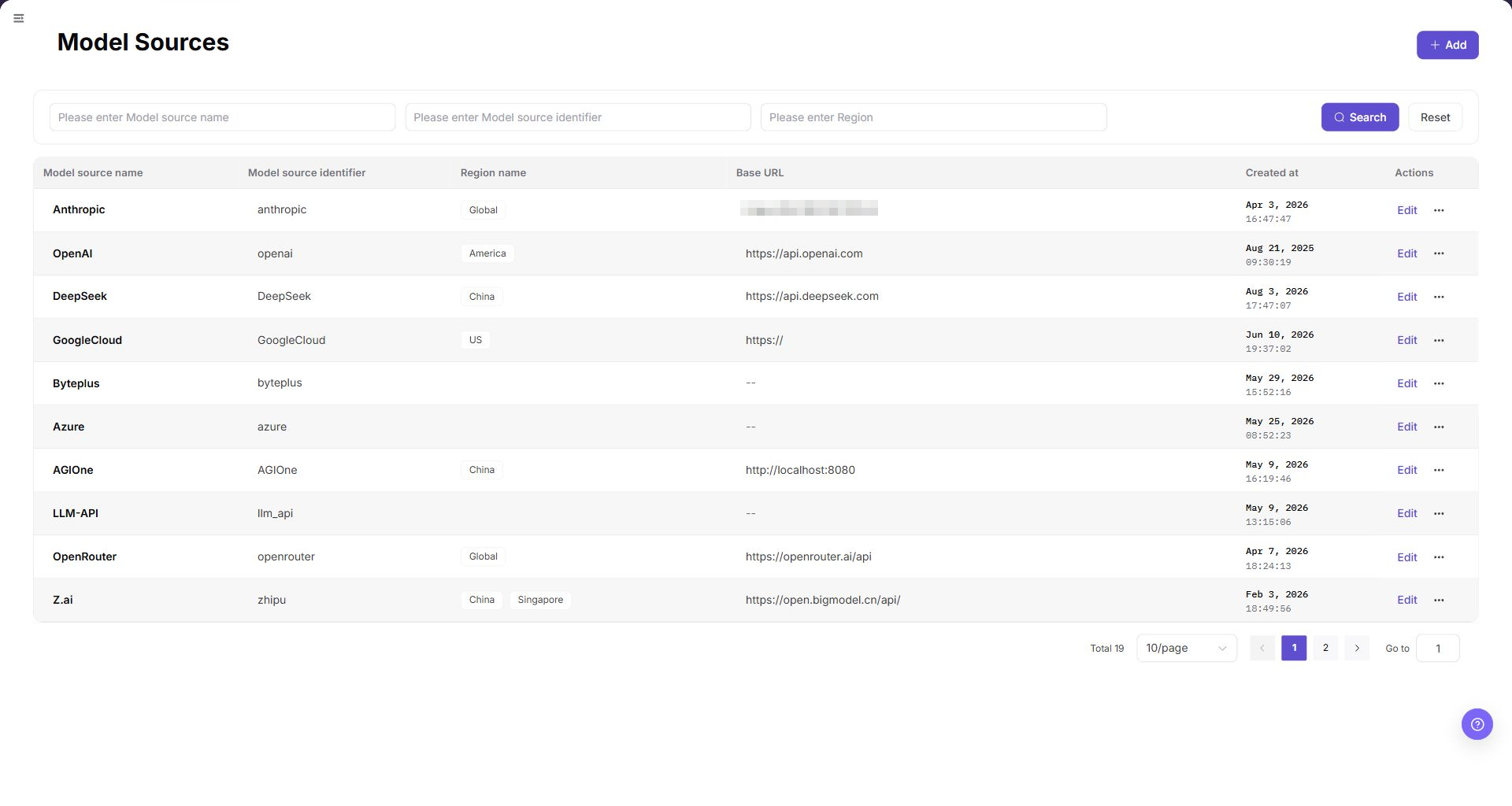
Task: Click the China tag in AGIOne row
Action: [482, 470]
